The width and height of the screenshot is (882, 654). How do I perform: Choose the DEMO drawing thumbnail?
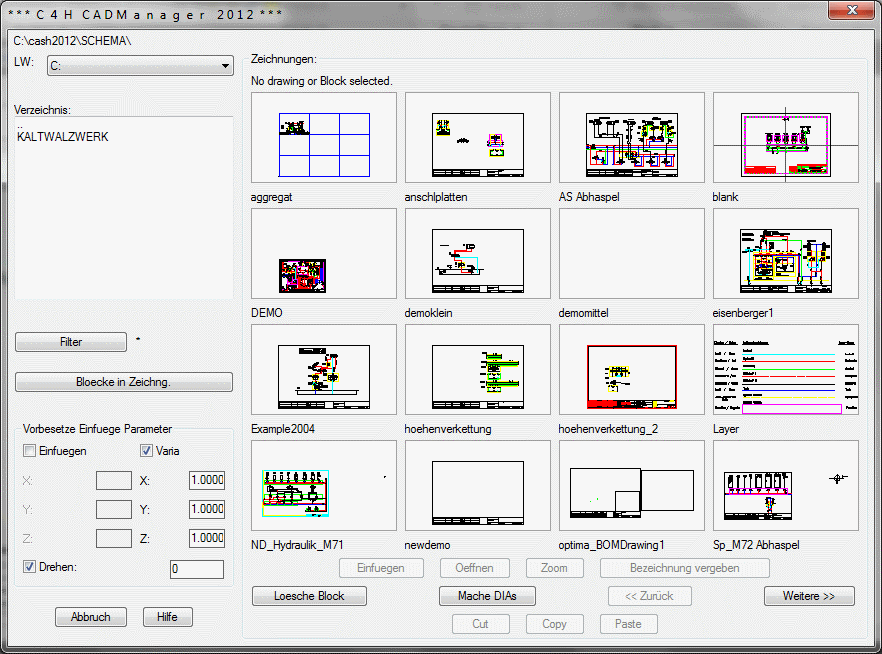pos(324,255)
